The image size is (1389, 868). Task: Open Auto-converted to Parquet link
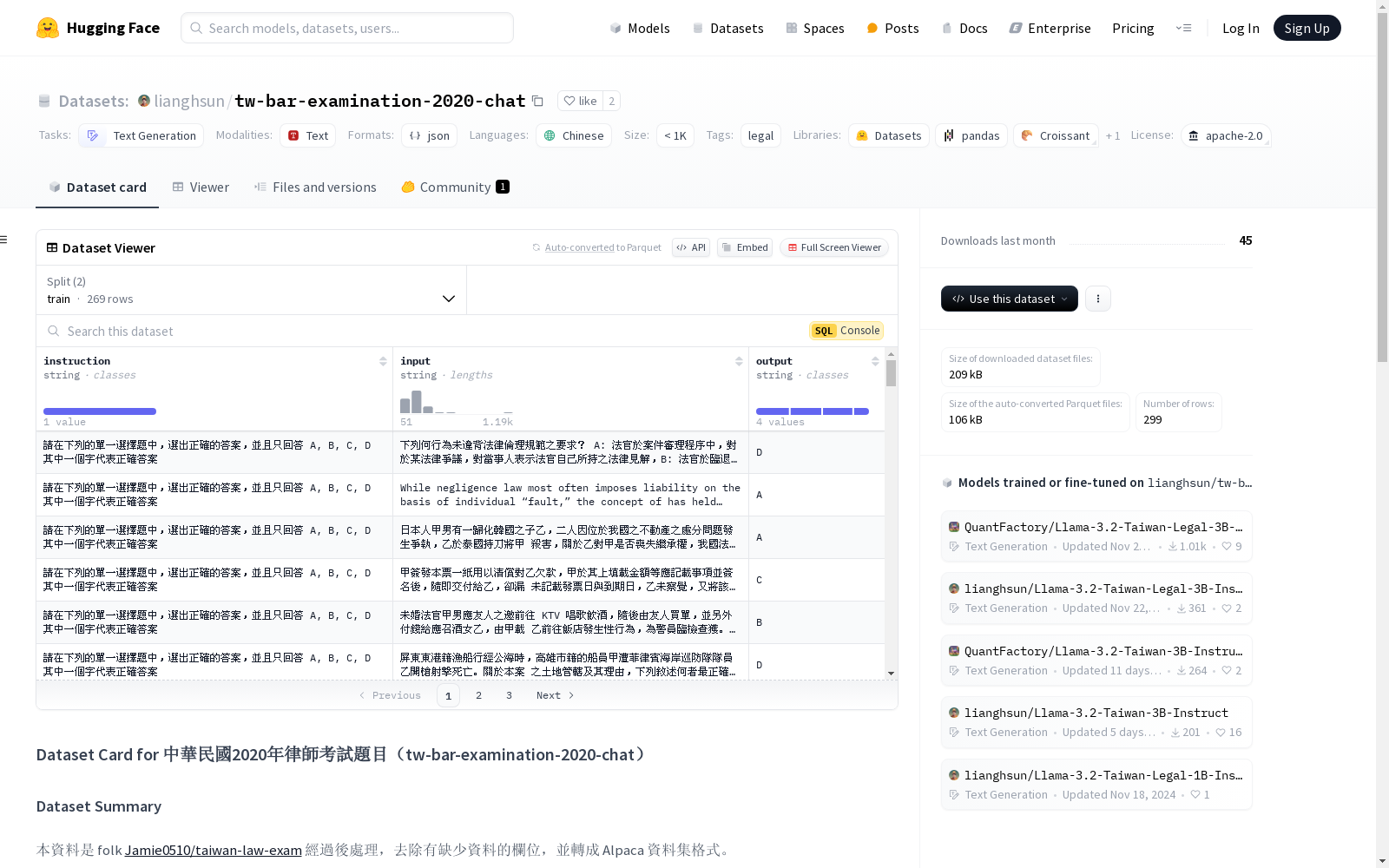coord(580,247)
